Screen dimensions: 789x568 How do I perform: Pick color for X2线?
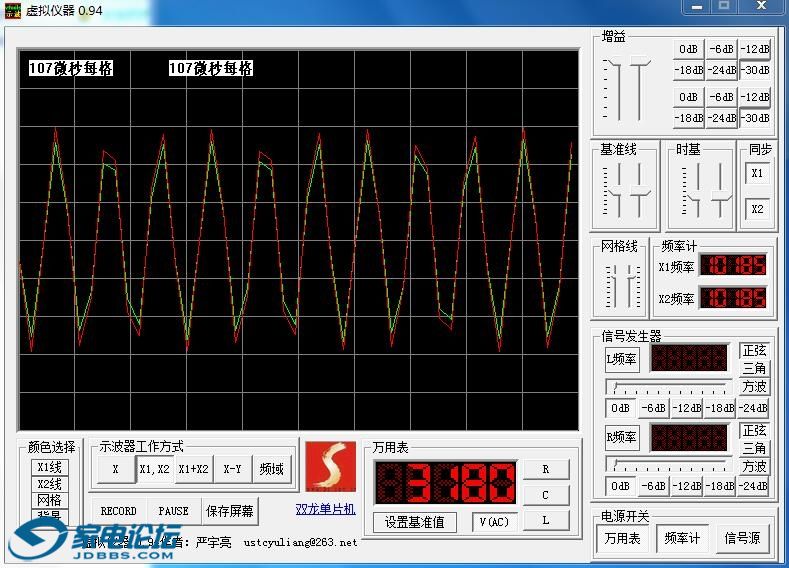tap(49, 484)
